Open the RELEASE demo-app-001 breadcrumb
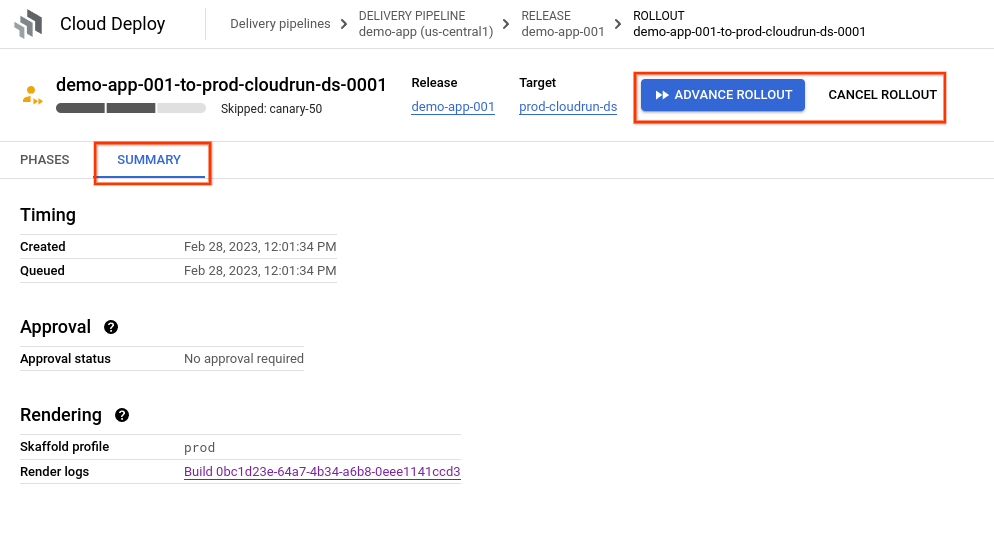994x535 pixels. (x=563, y=24)
